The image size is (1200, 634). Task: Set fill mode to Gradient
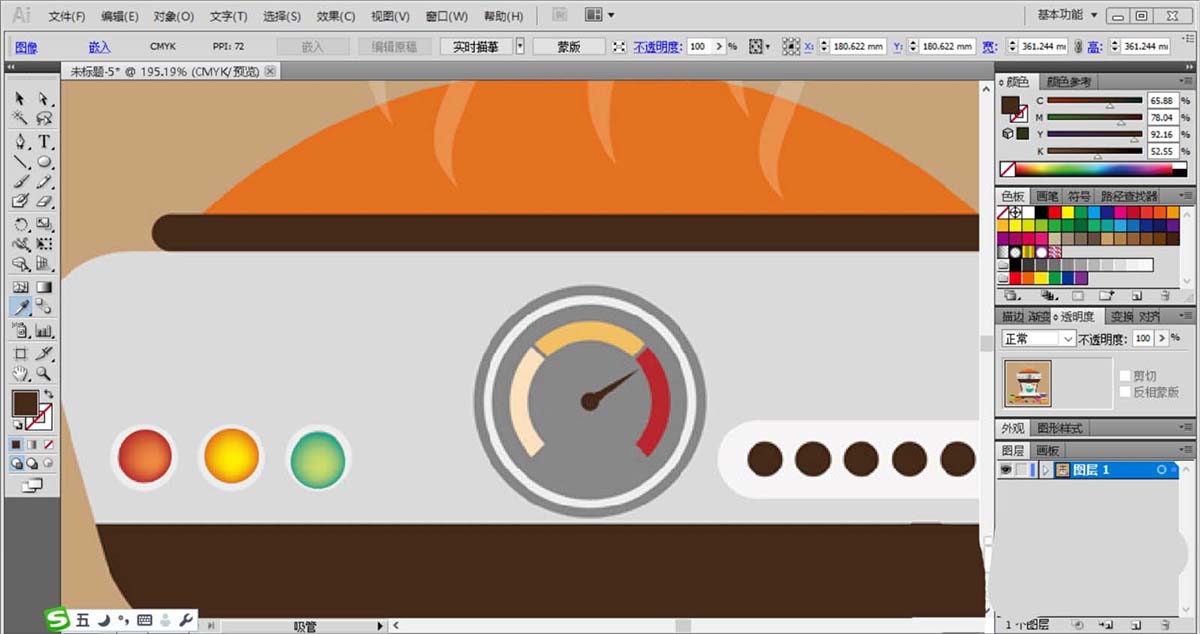pos(32,444)
